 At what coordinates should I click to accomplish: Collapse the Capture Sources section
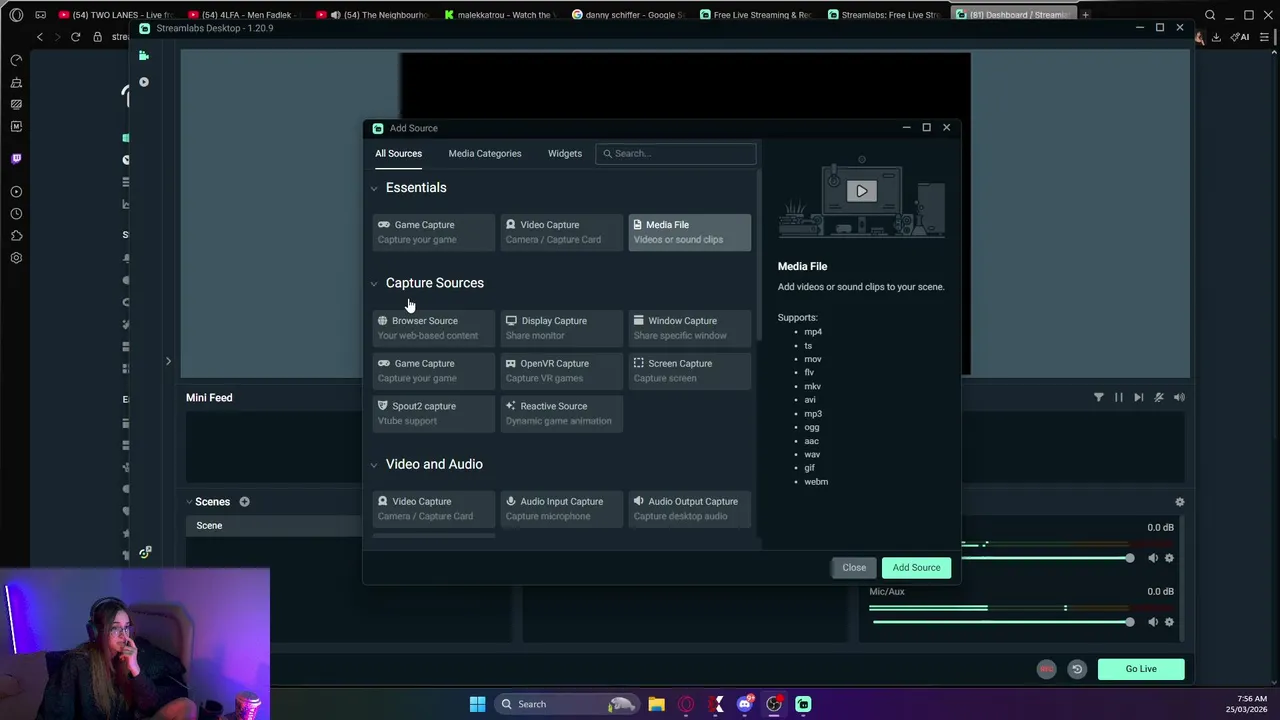(374, 283)
